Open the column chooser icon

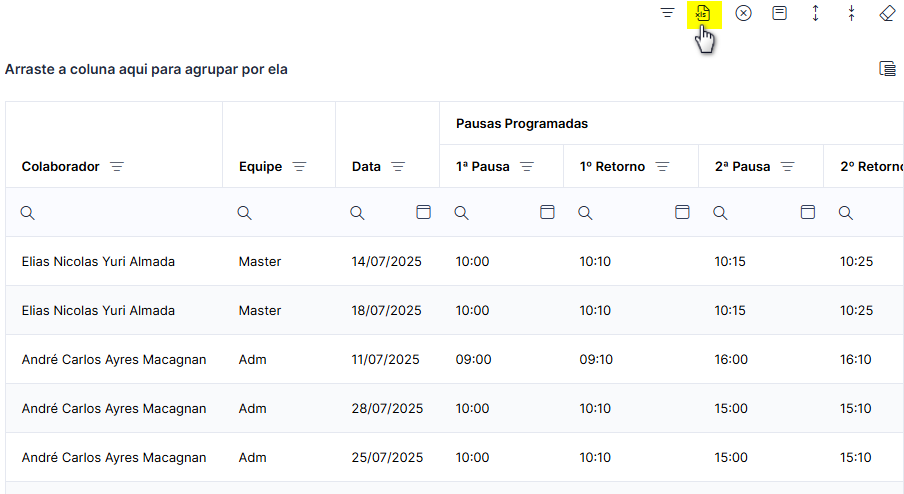[887, 69]
